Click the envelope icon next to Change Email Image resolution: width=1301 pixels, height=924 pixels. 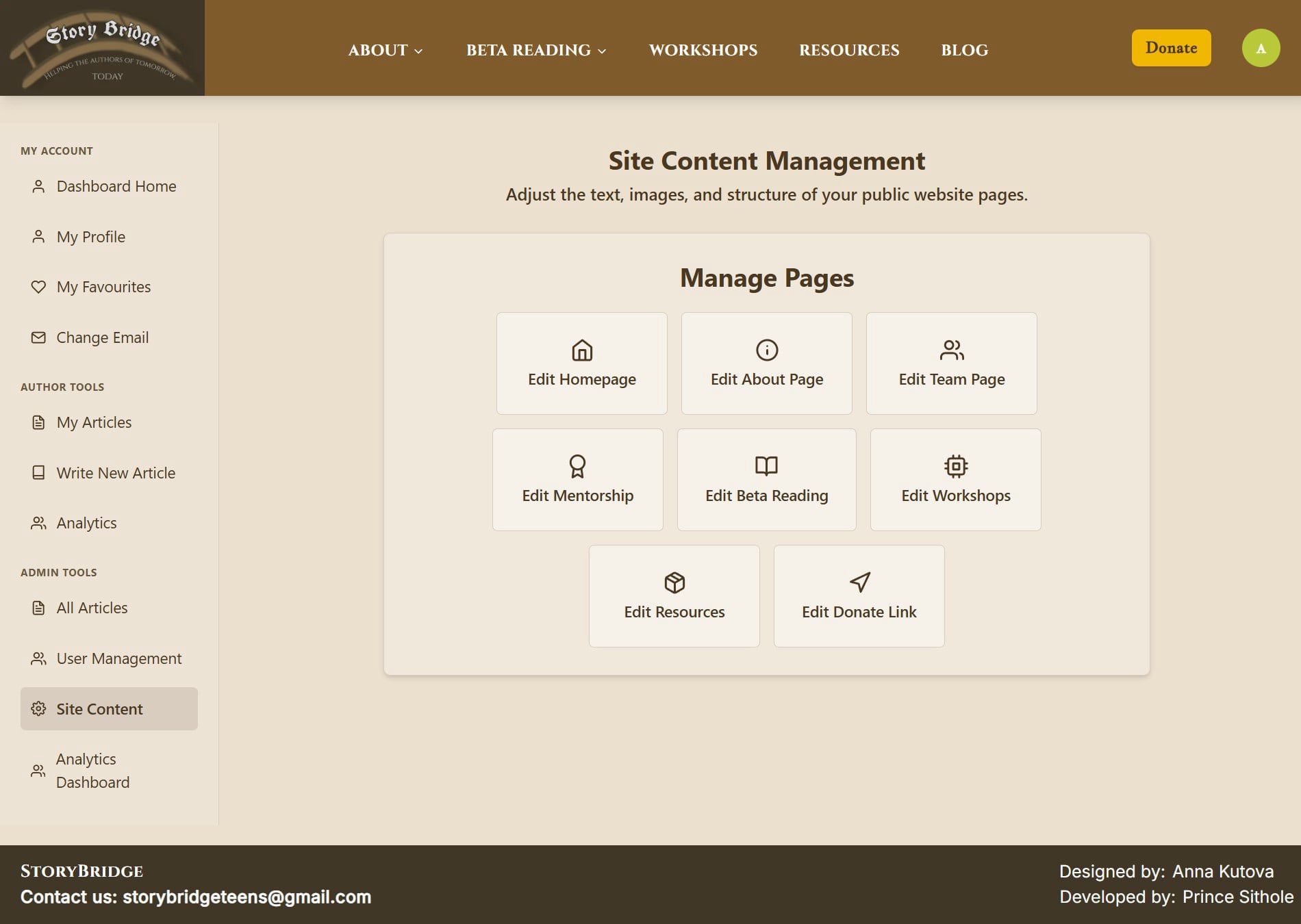(x=38, y=337)
